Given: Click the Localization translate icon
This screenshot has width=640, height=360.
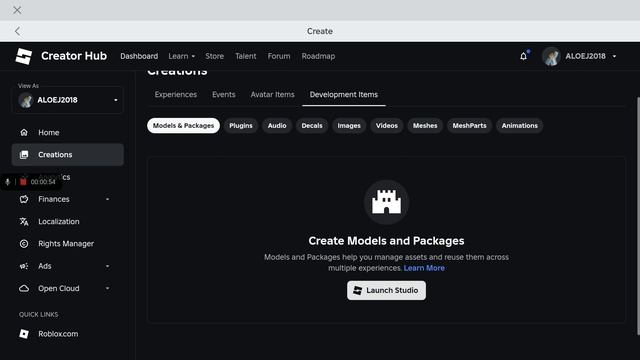Looking at the screenshot, I should coord(24,222).
